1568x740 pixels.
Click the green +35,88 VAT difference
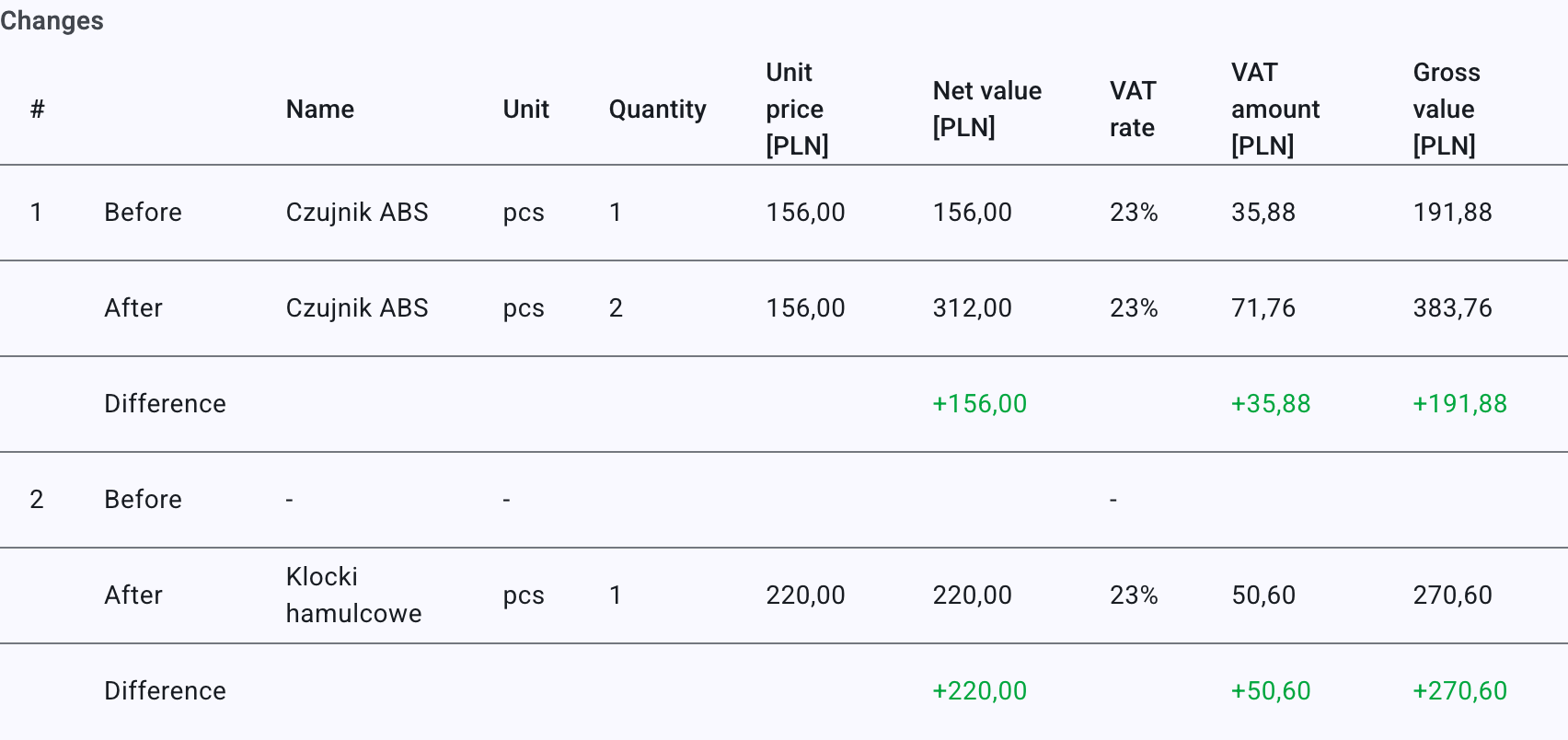[1271, 404]
